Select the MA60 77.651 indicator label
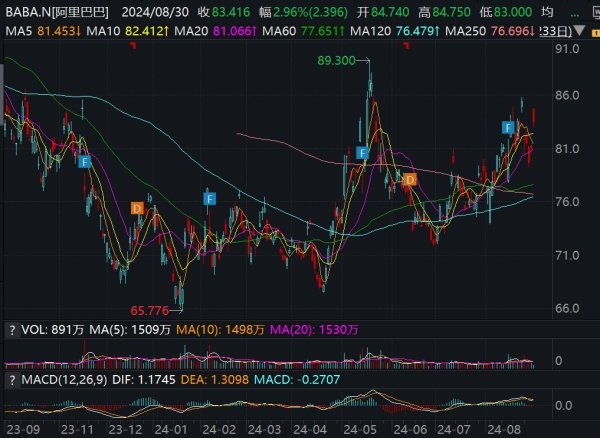 coord(303,31)
